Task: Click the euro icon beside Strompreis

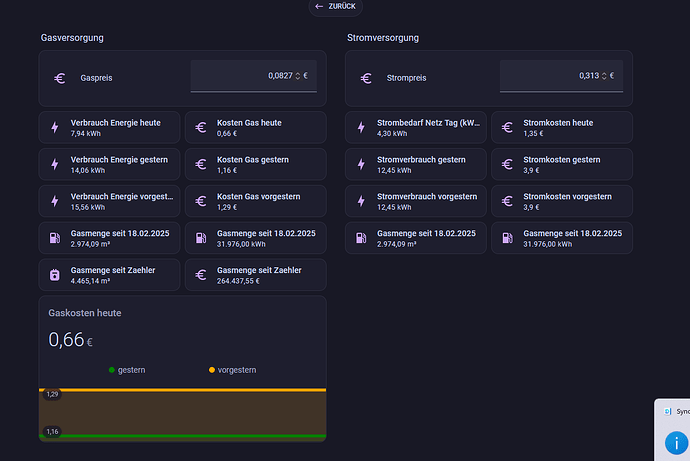Action: coord(366,78)
